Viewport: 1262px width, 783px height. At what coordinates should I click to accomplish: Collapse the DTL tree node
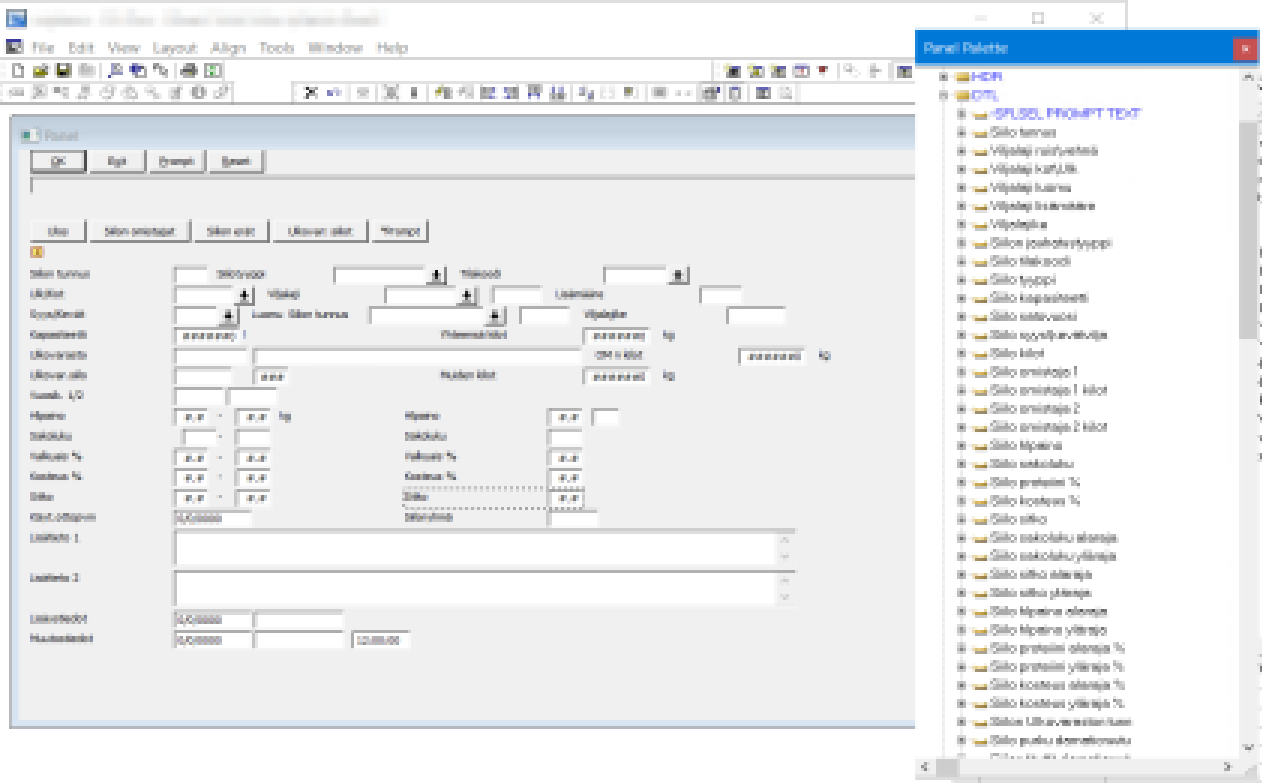point(942,96)
